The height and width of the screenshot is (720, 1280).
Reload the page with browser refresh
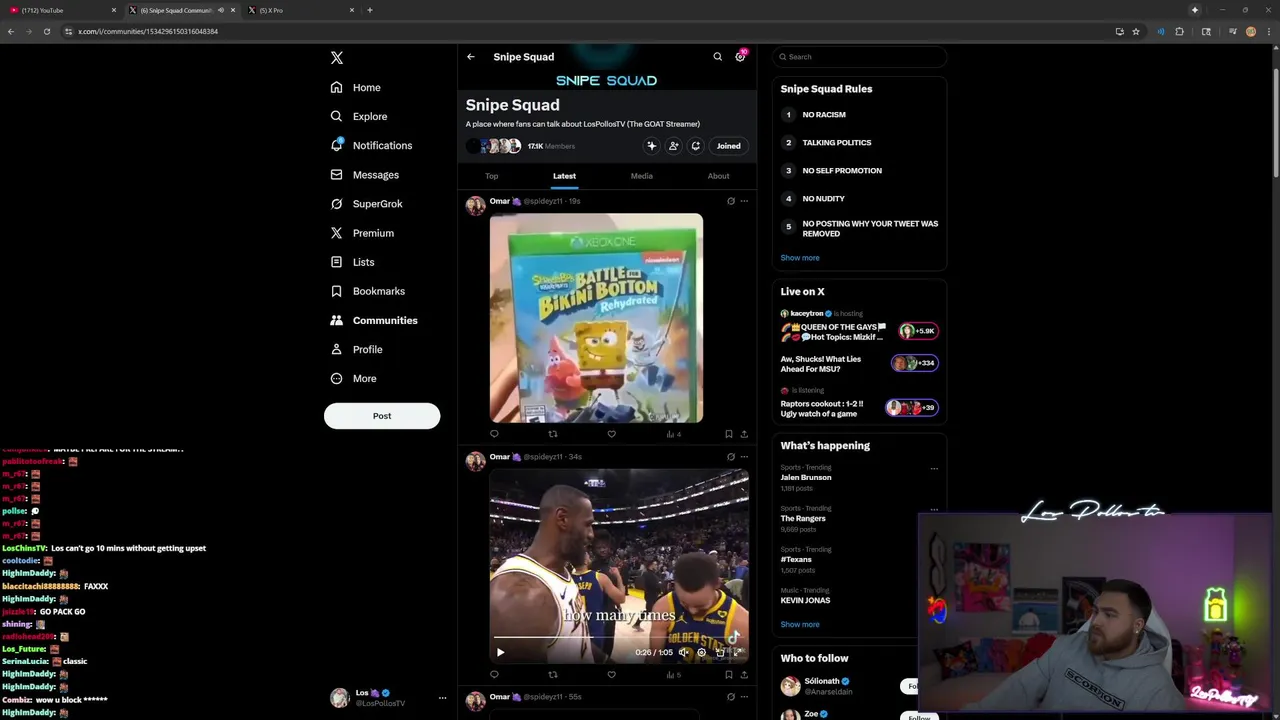(x=47, y=31)
